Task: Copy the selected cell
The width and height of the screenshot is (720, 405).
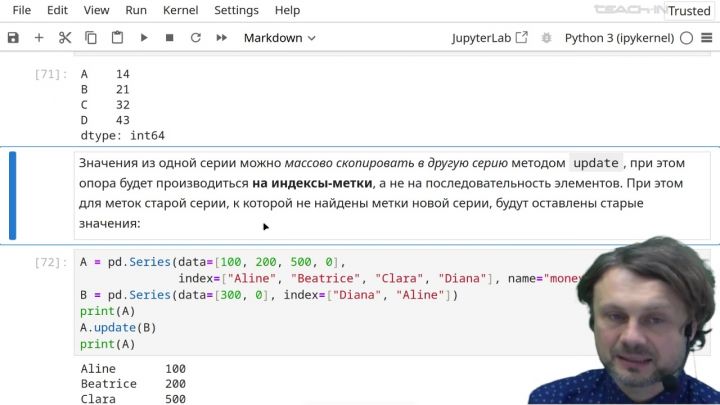Action: pos(91,38)
